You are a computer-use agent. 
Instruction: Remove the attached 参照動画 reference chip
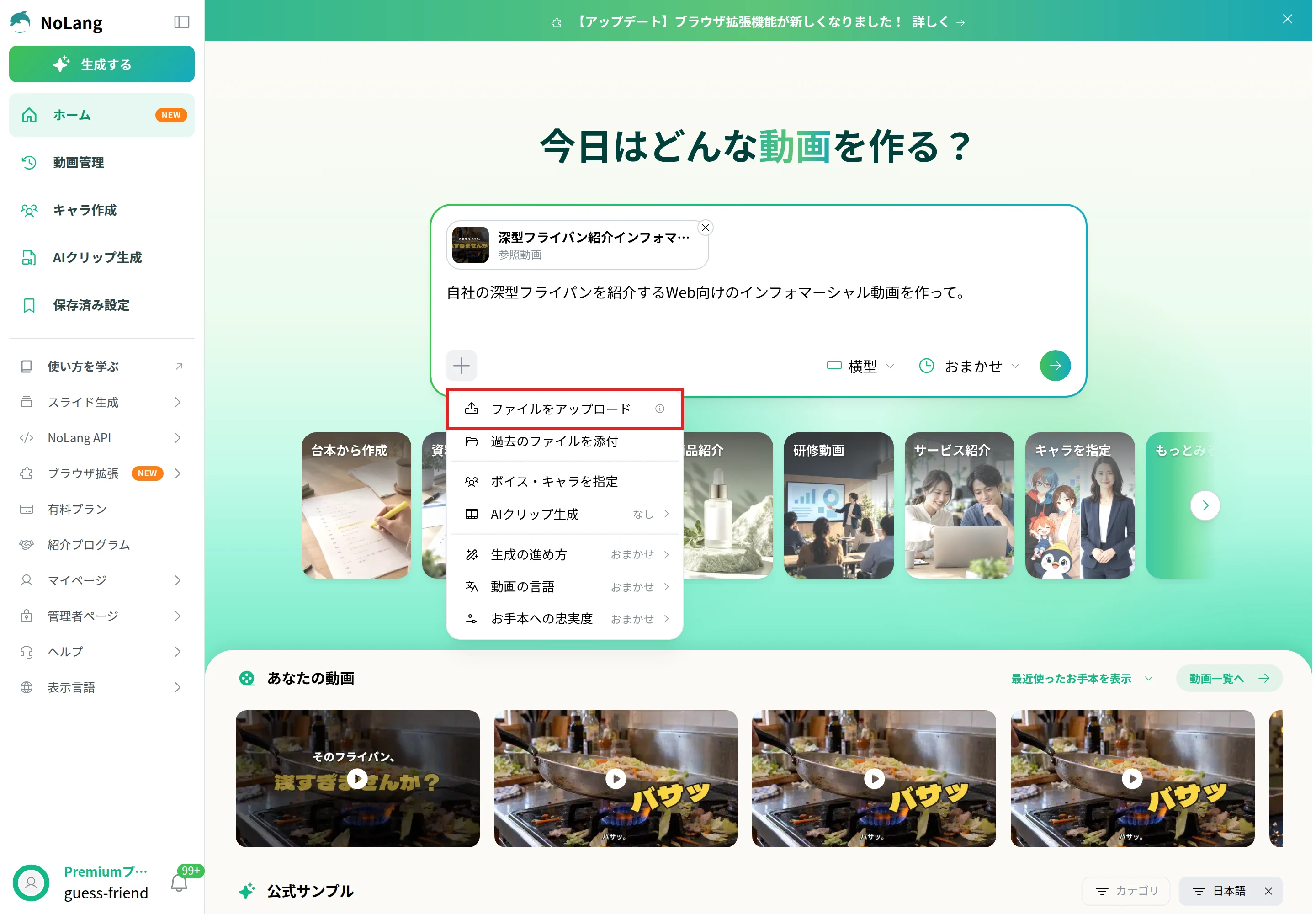tap(706, 228)
